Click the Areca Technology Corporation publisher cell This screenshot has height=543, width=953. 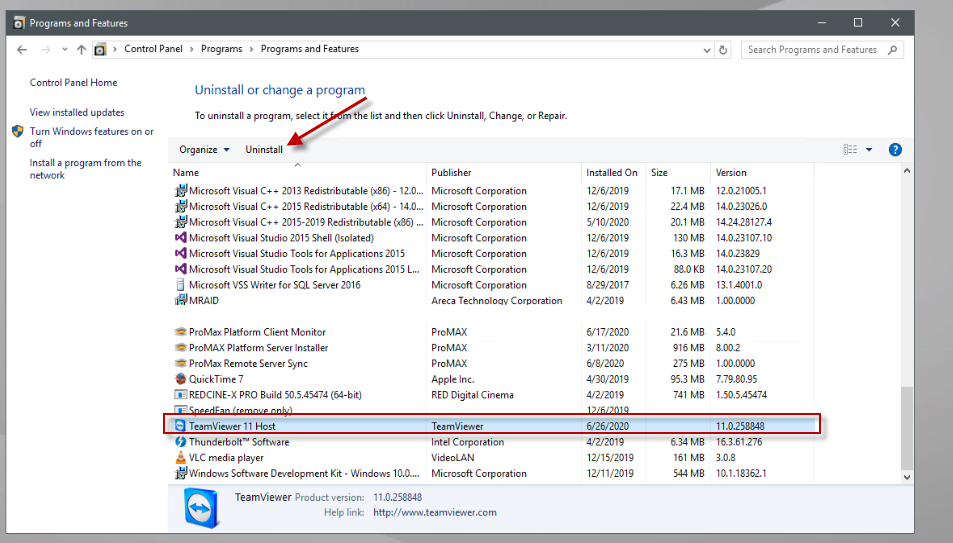coord(497,300)
